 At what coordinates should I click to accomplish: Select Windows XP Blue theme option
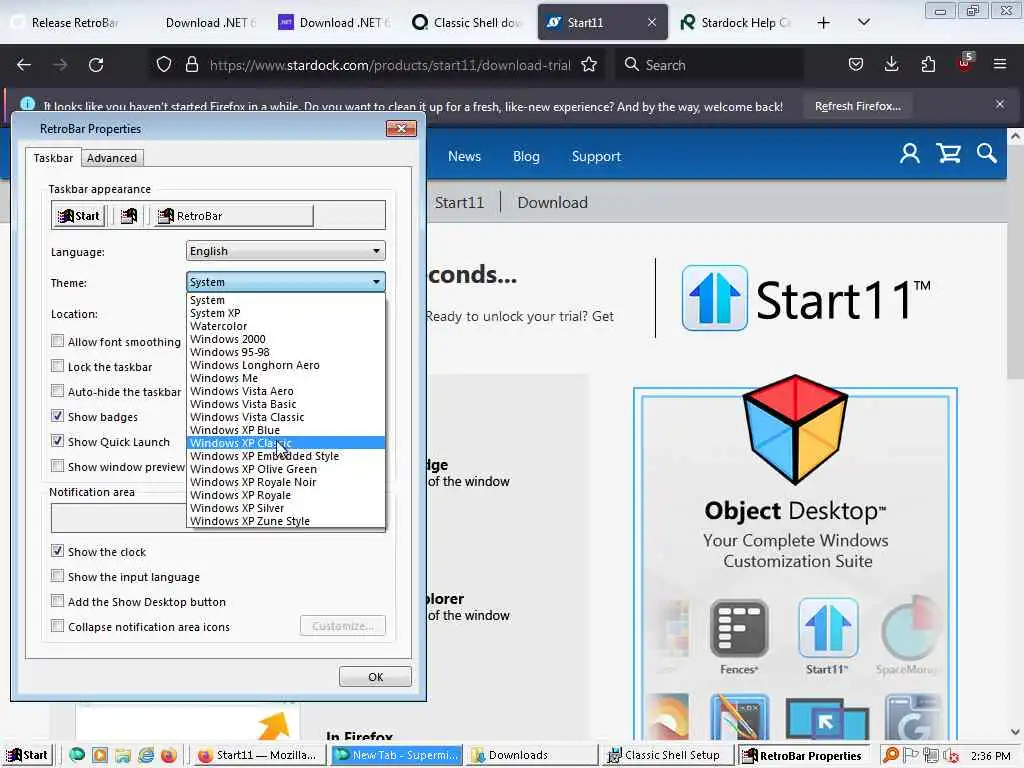point(286,430)
